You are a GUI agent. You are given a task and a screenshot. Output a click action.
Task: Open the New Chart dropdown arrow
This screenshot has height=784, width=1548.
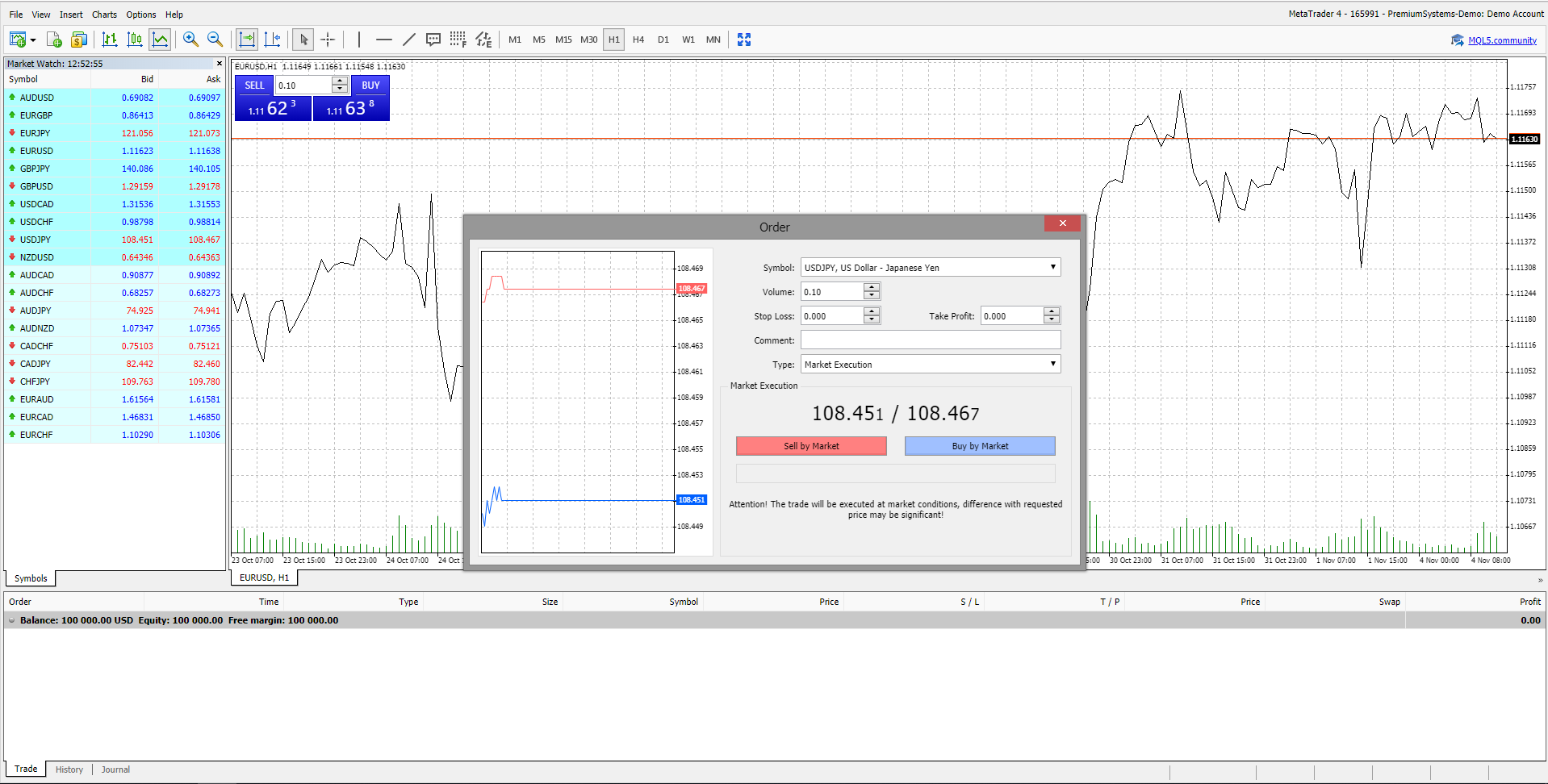tap(33, 40)
